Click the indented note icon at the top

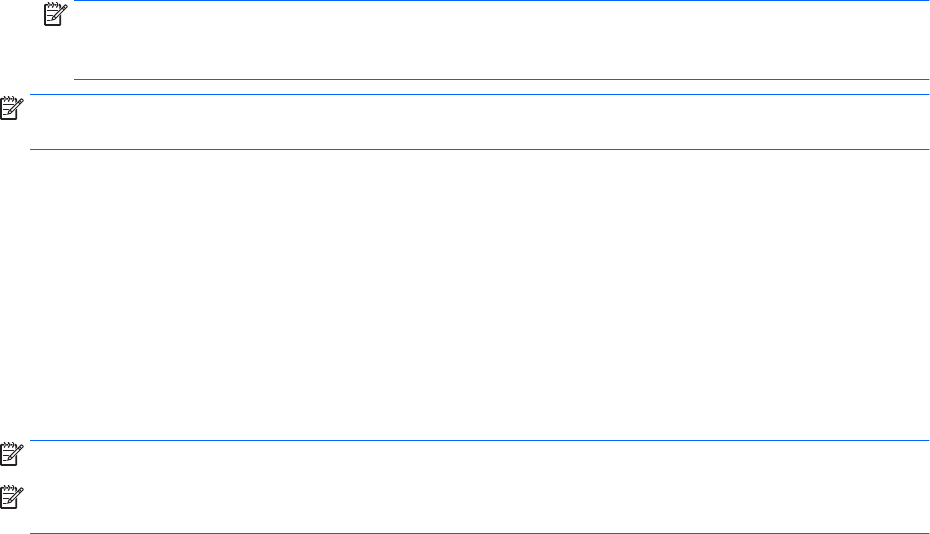53,13
